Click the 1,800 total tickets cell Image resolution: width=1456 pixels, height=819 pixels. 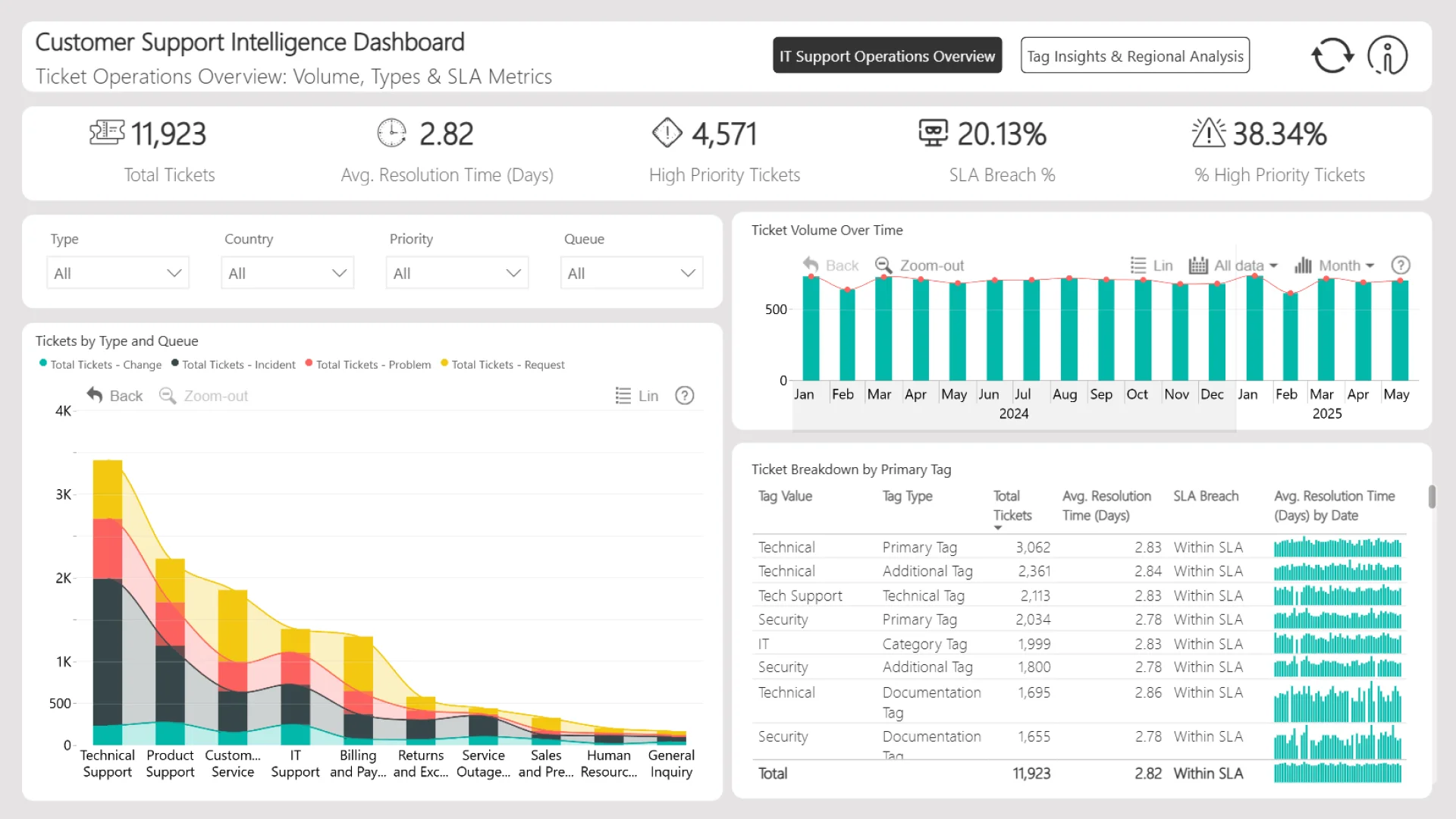point(1034,667)
